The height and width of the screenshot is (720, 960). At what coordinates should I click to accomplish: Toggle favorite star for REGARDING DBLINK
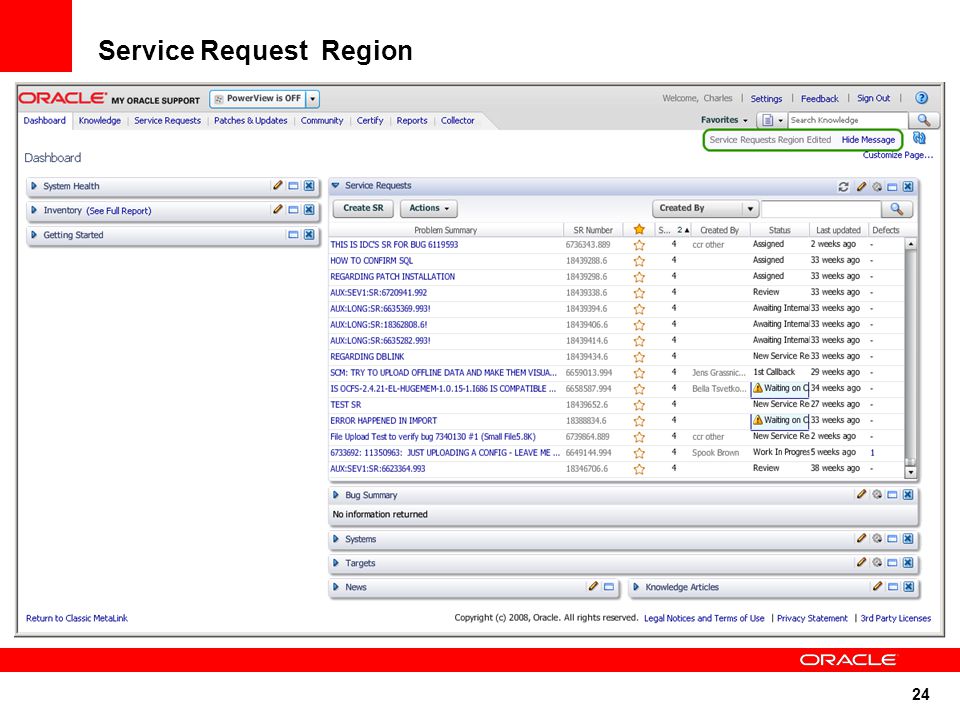639,357
